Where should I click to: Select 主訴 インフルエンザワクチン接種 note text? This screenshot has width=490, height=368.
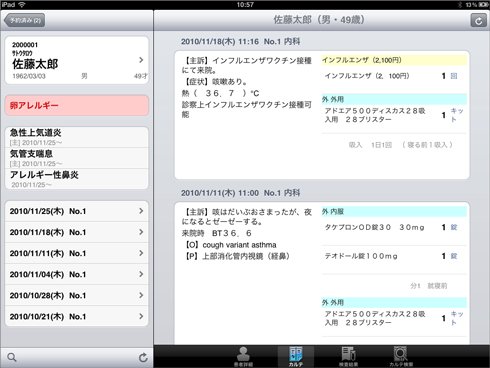tap(247, 65)
